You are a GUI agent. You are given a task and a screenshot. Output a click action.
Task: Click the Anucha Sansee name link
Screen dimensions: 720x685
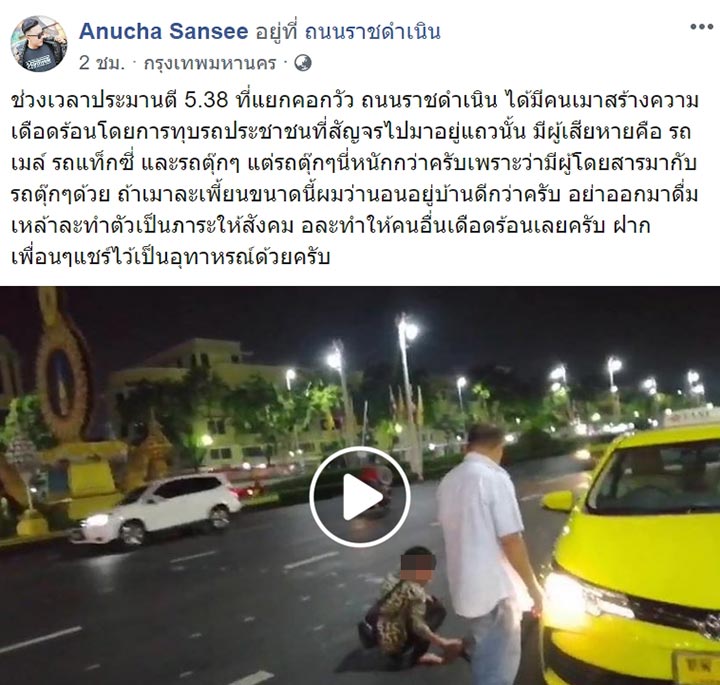click(x=163, y=32)
